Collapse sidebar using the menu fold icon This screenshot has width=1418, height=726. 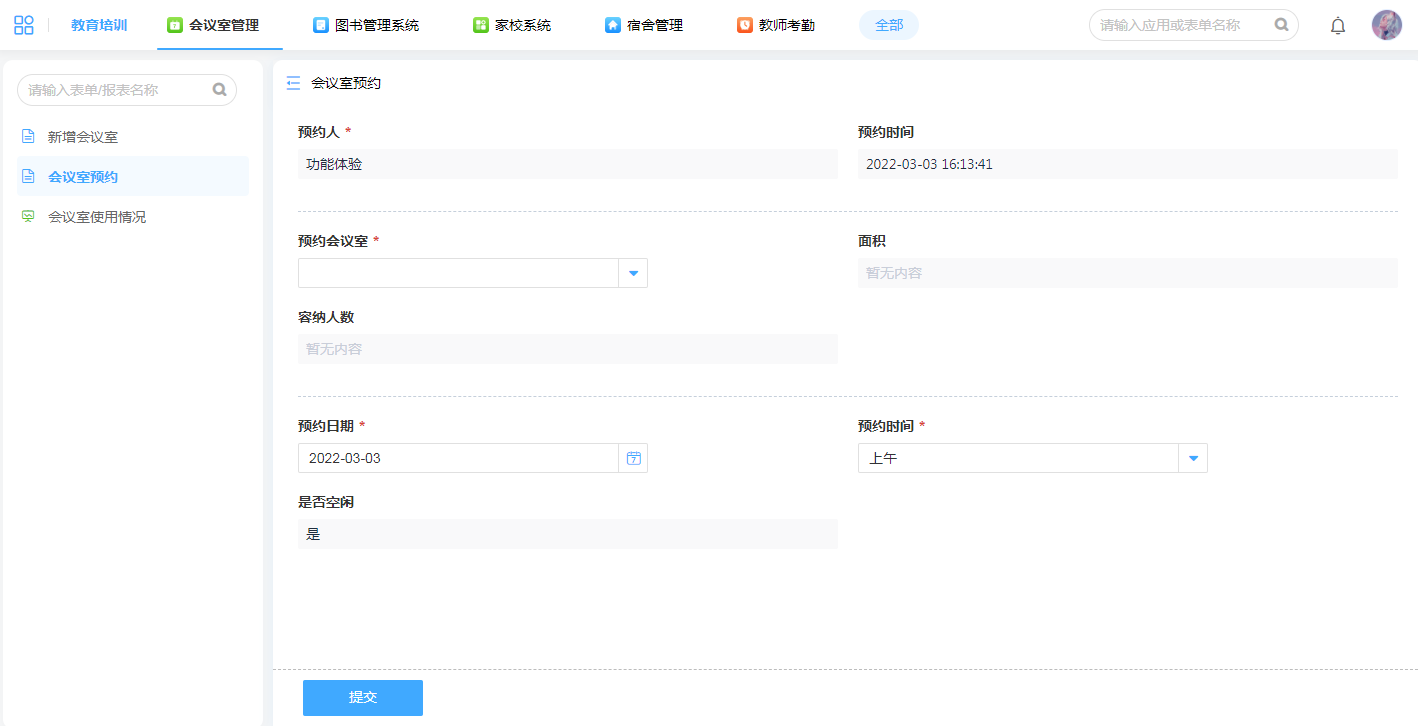(293, 84)
